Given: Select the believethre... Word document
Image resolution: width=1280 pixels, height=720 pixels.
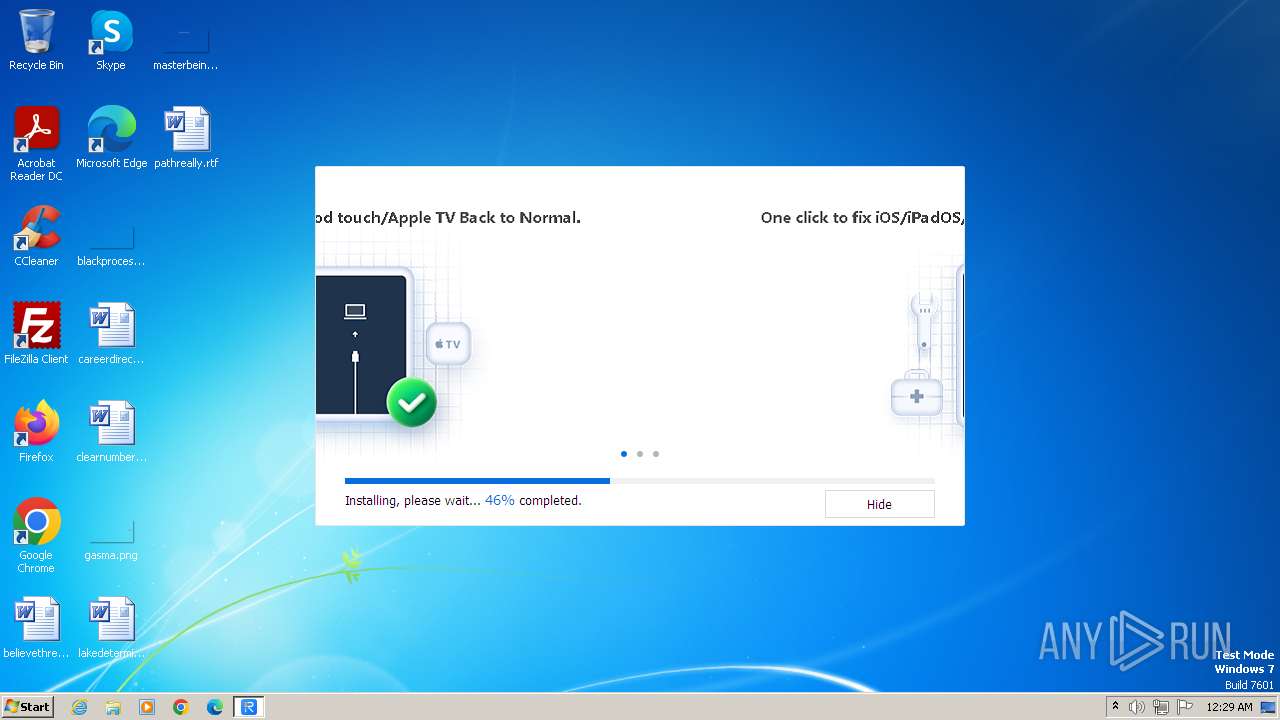Looking at the screenshot, I should [36, 628].
